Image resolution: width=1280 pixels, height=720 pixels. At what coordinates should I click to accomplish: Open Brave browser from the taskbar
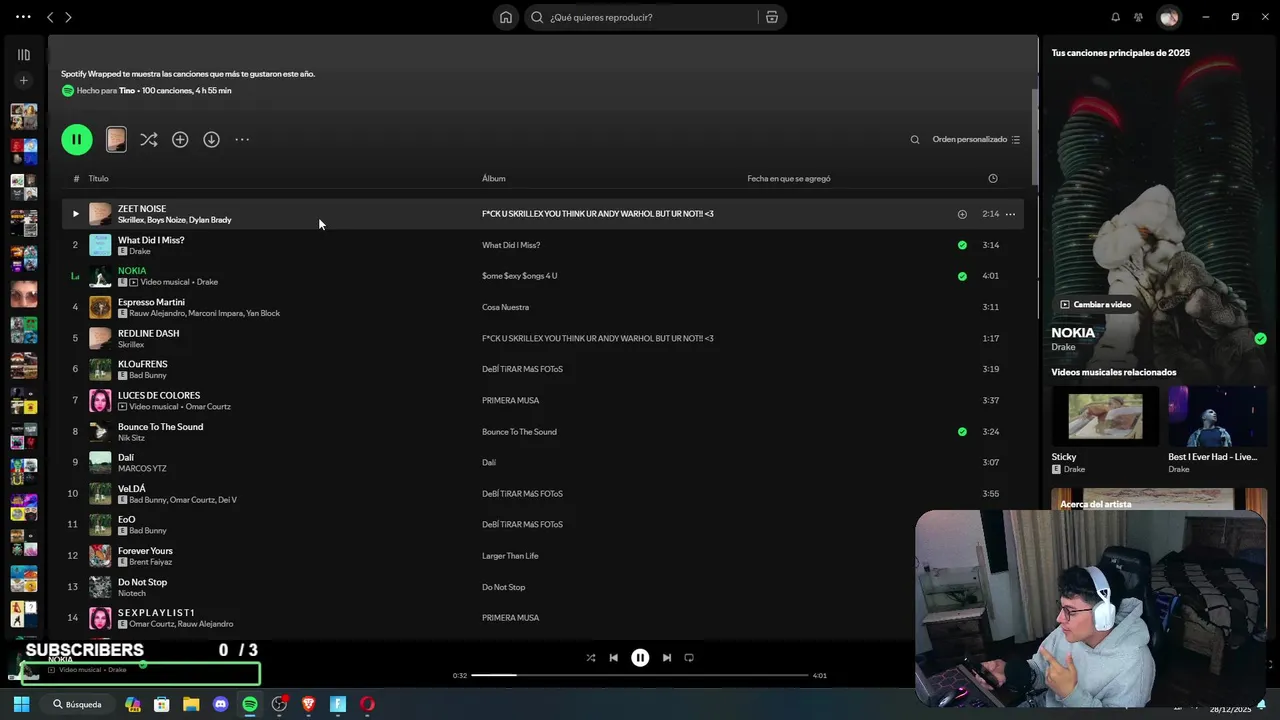coord(309,704)
